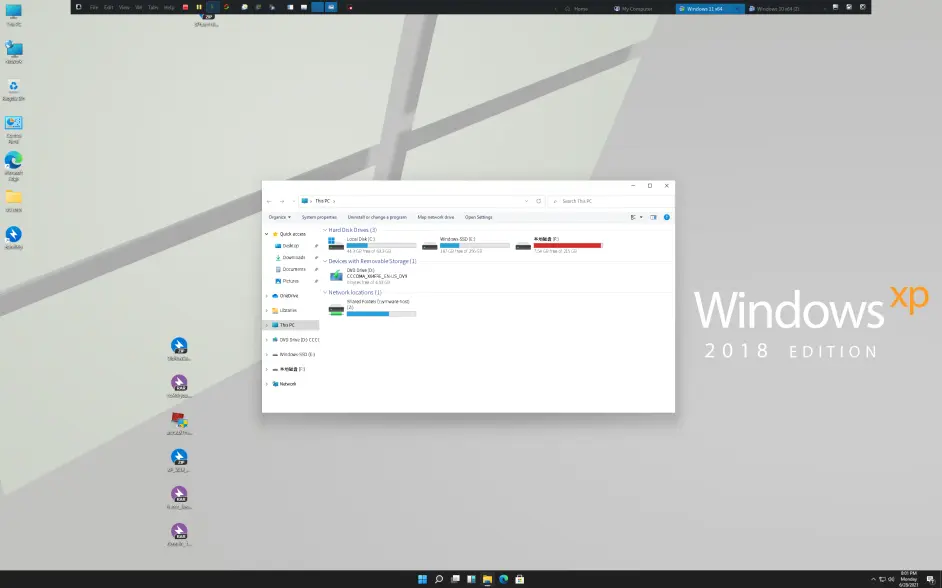Switch to the Home tab in VMware
The height and width of the screenshot is (588, 942).
click(x=576, y=8)
